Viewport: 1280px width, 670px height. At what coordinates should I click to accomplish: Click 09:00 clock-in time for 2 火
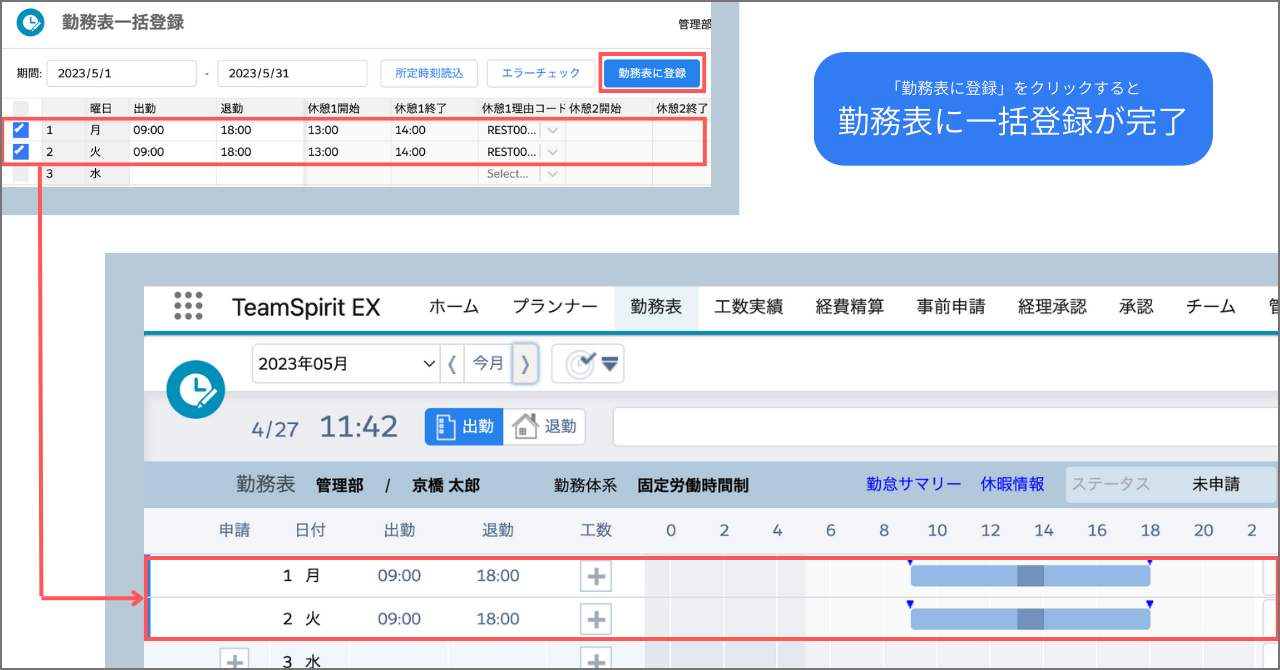[x=399, y=619]
